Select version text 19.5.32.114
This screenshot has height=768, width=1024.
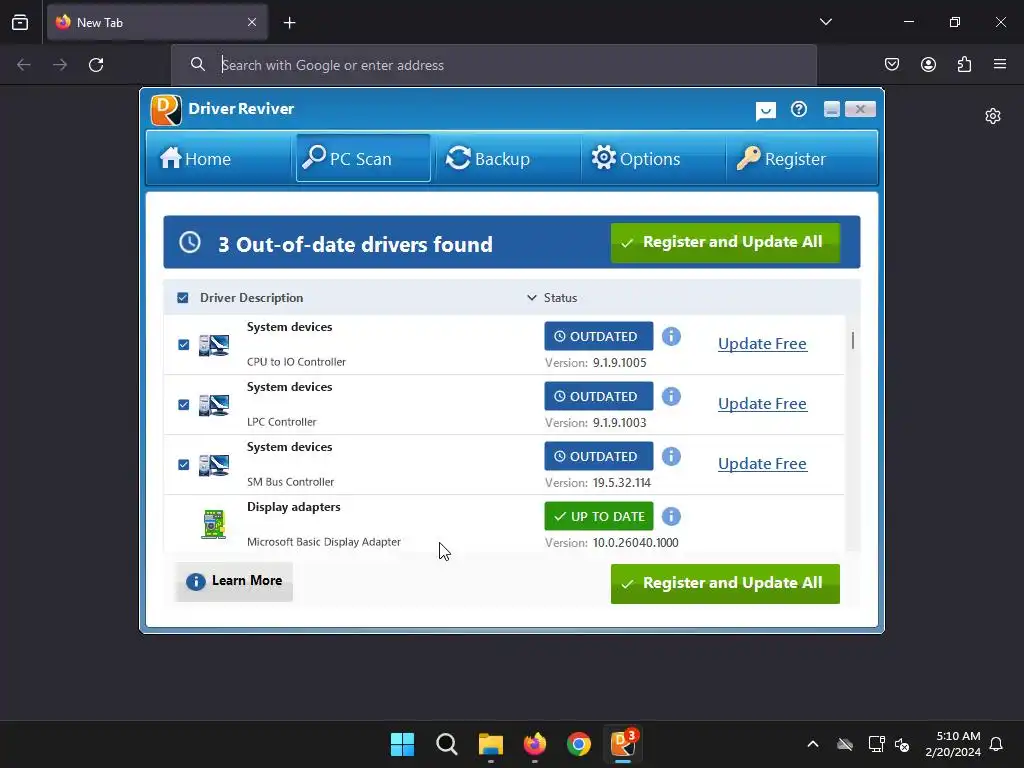(x=622, y=483)
